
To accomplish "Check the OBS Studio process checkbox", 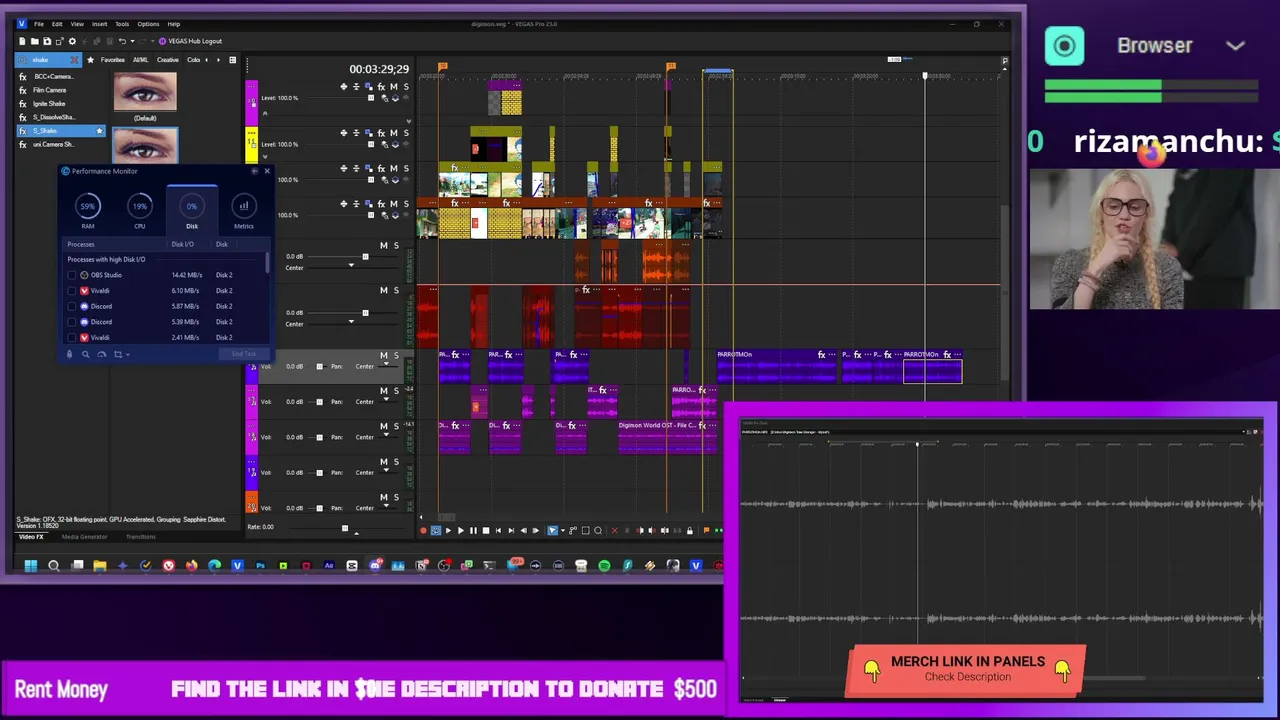I will point(71,275).
